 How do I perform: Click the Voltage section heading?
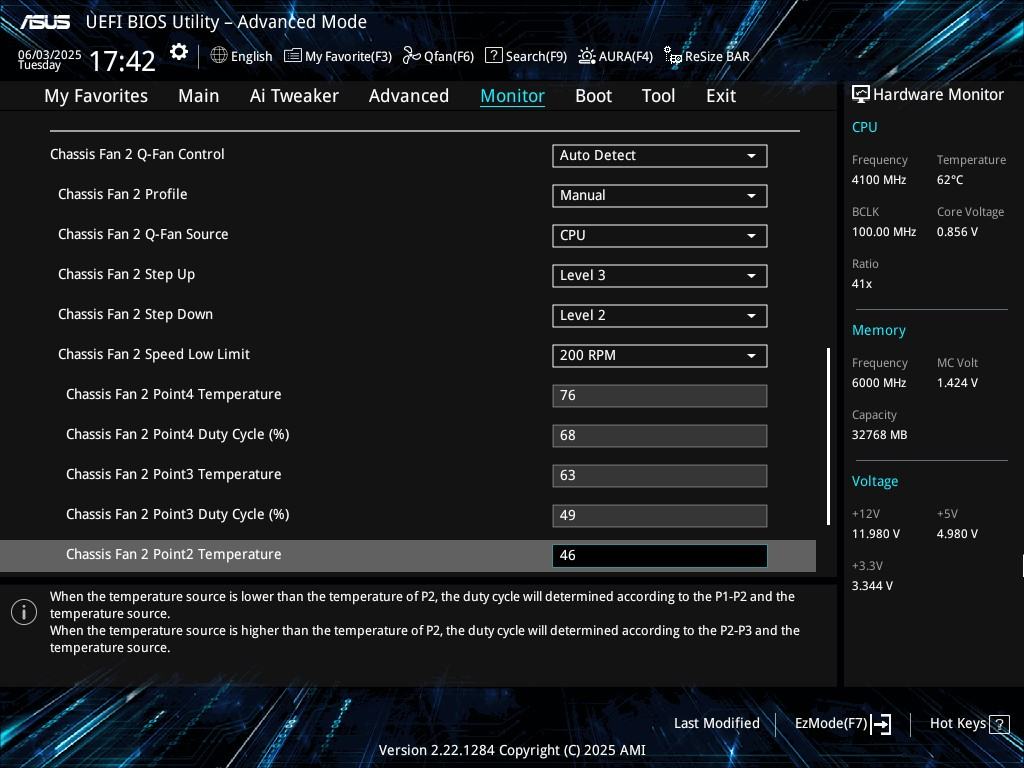(874, 481)
